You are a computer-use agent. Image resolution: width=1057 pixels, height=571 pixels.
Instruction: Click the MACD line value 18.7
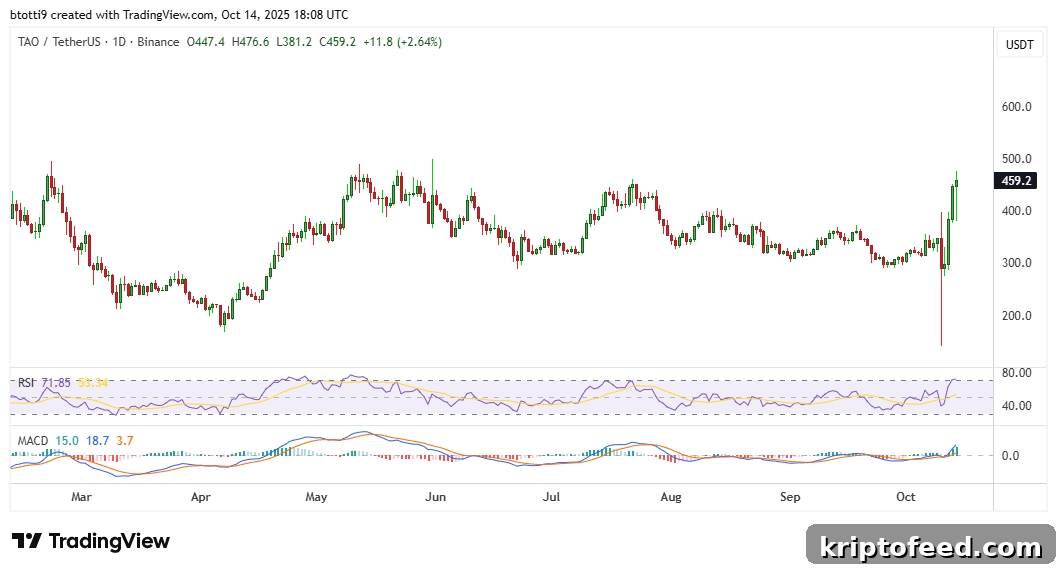[x=98, y=441]
